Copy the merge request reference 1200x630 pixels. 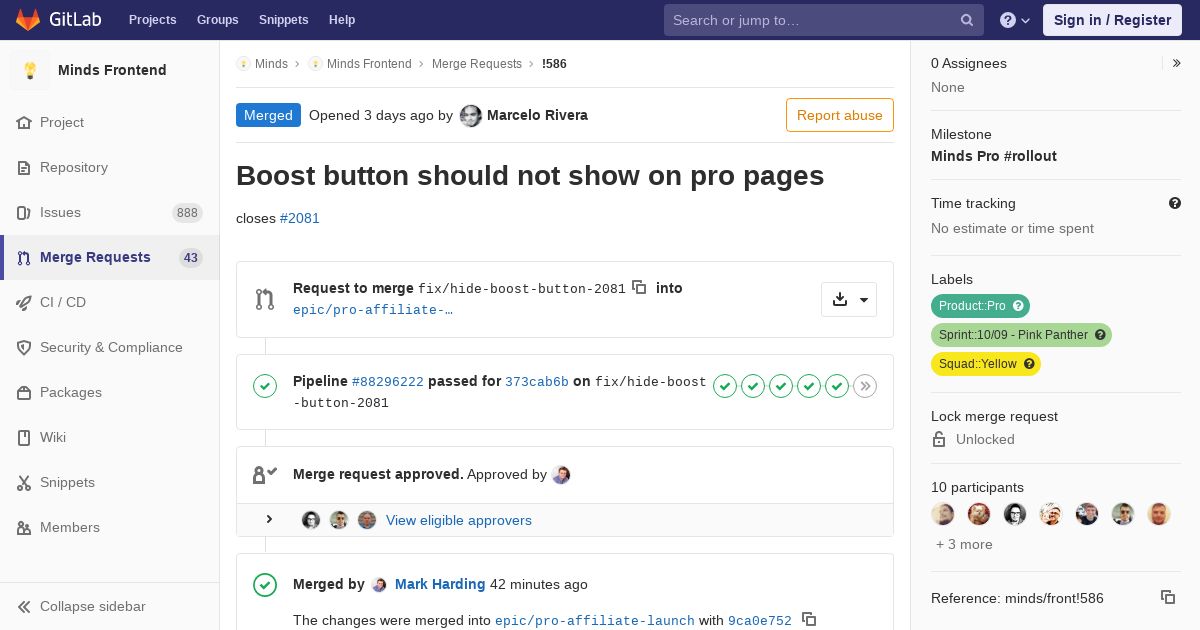tap(1167, 597)
